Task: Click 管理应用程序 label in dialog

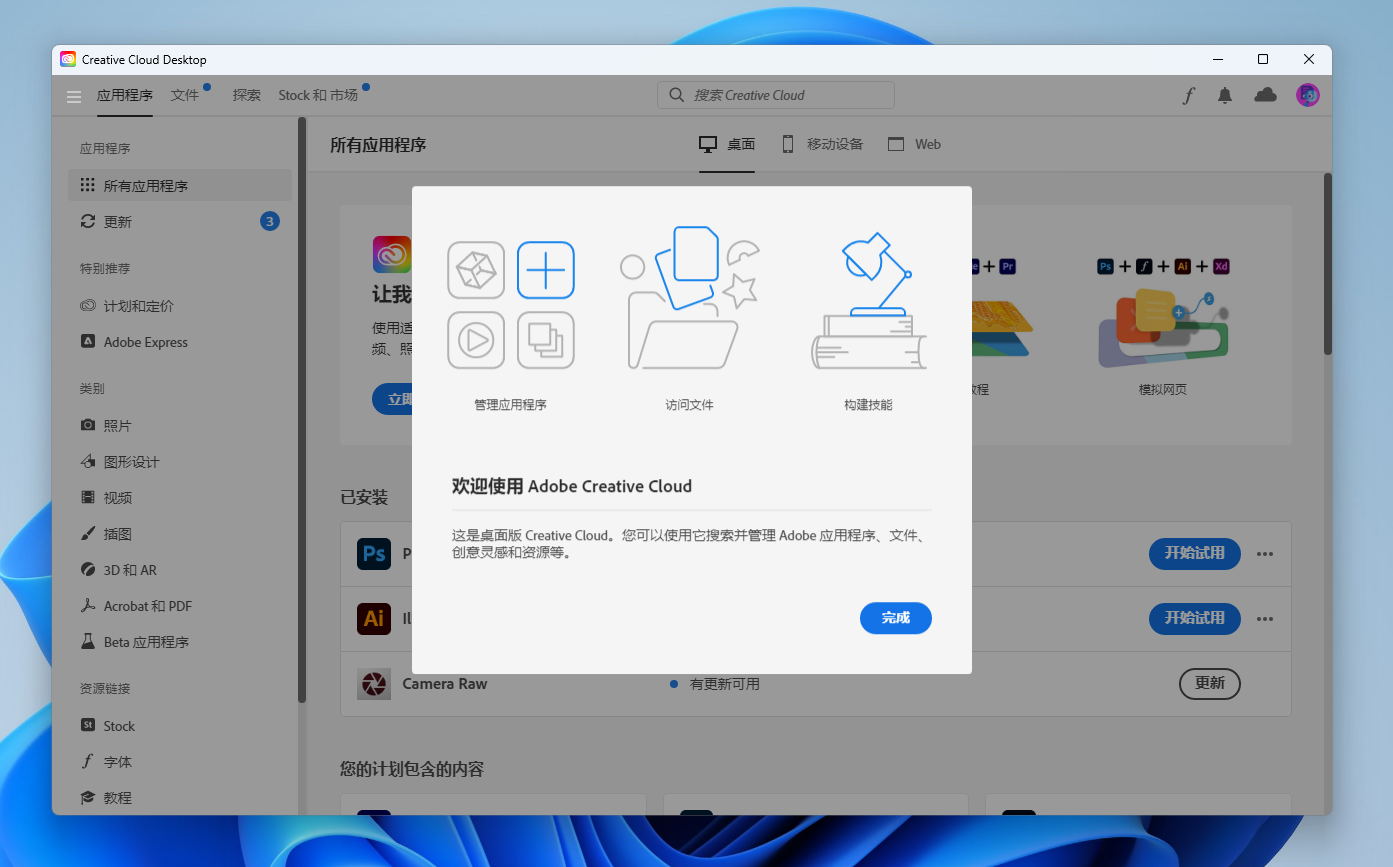Action: pyautogui.click(x=511, y=405)
